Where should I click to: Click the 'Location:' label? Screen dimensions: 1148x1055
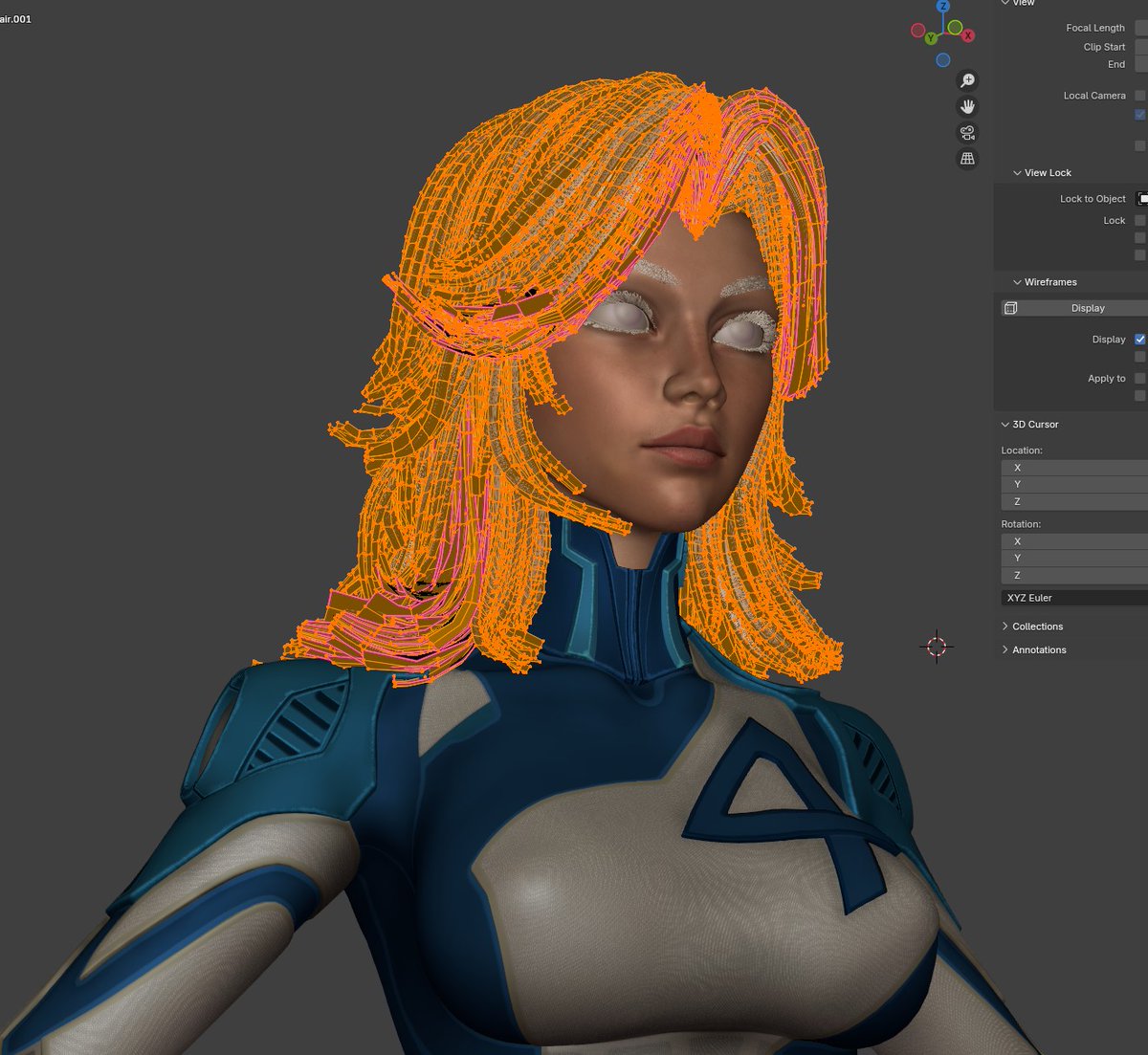(1022, 451)
